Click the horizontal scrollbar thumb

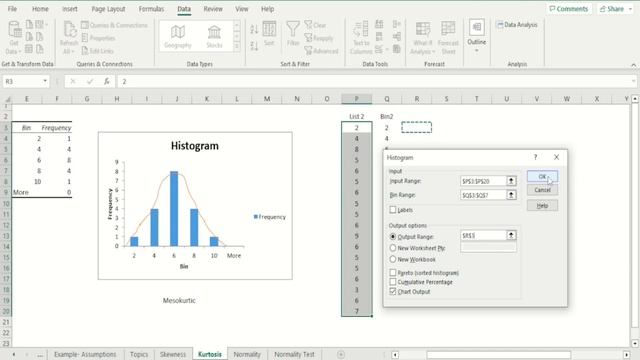(498, 355)
